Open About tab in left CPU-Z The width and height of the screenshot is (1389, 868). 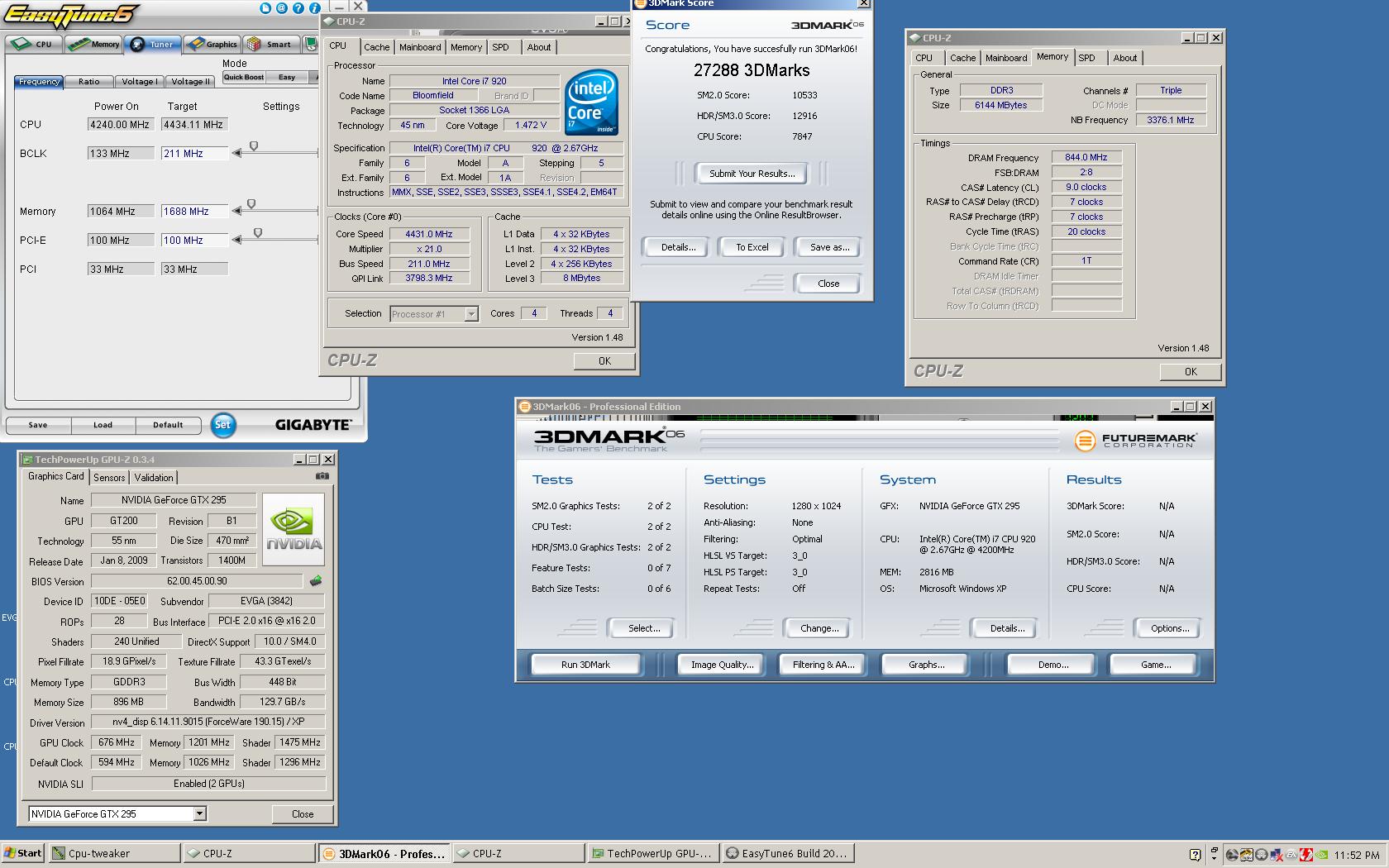click(539, 47)
